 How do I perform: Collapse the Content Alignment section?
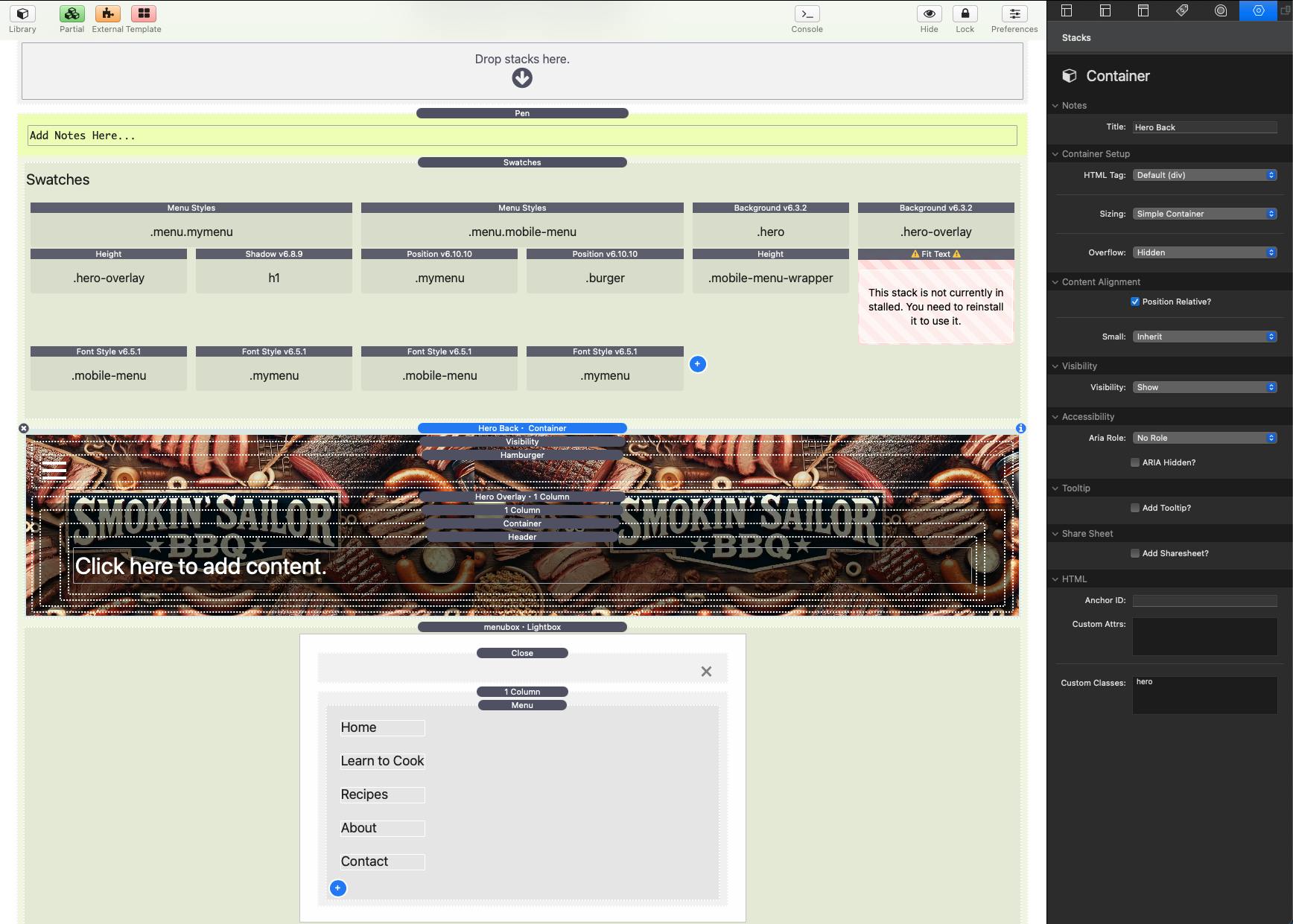[x=1055, y=282]
